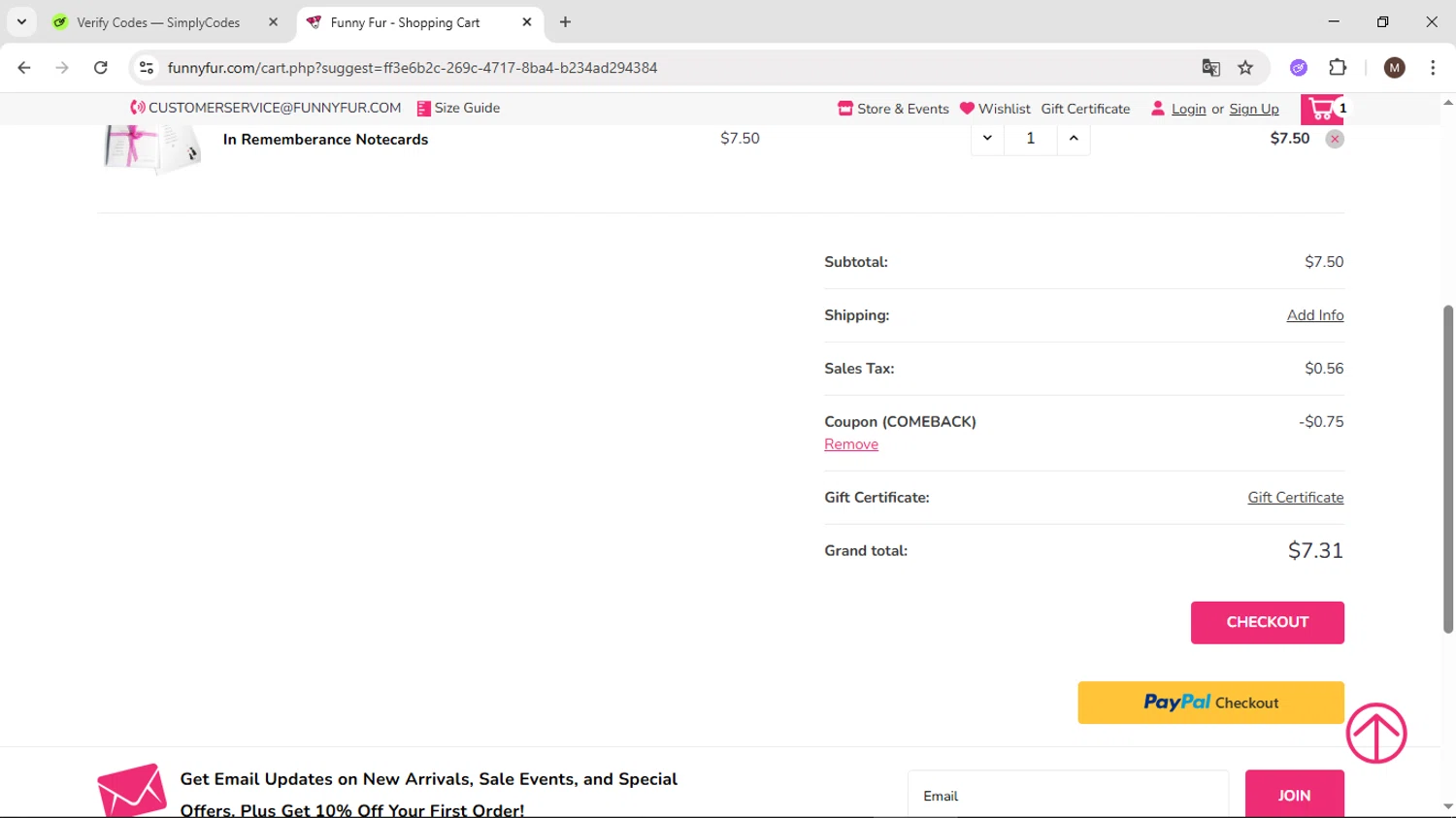Remove the COMEBACK coupon
Viewport: 1456px width, 818px height.
coord(851,444)
